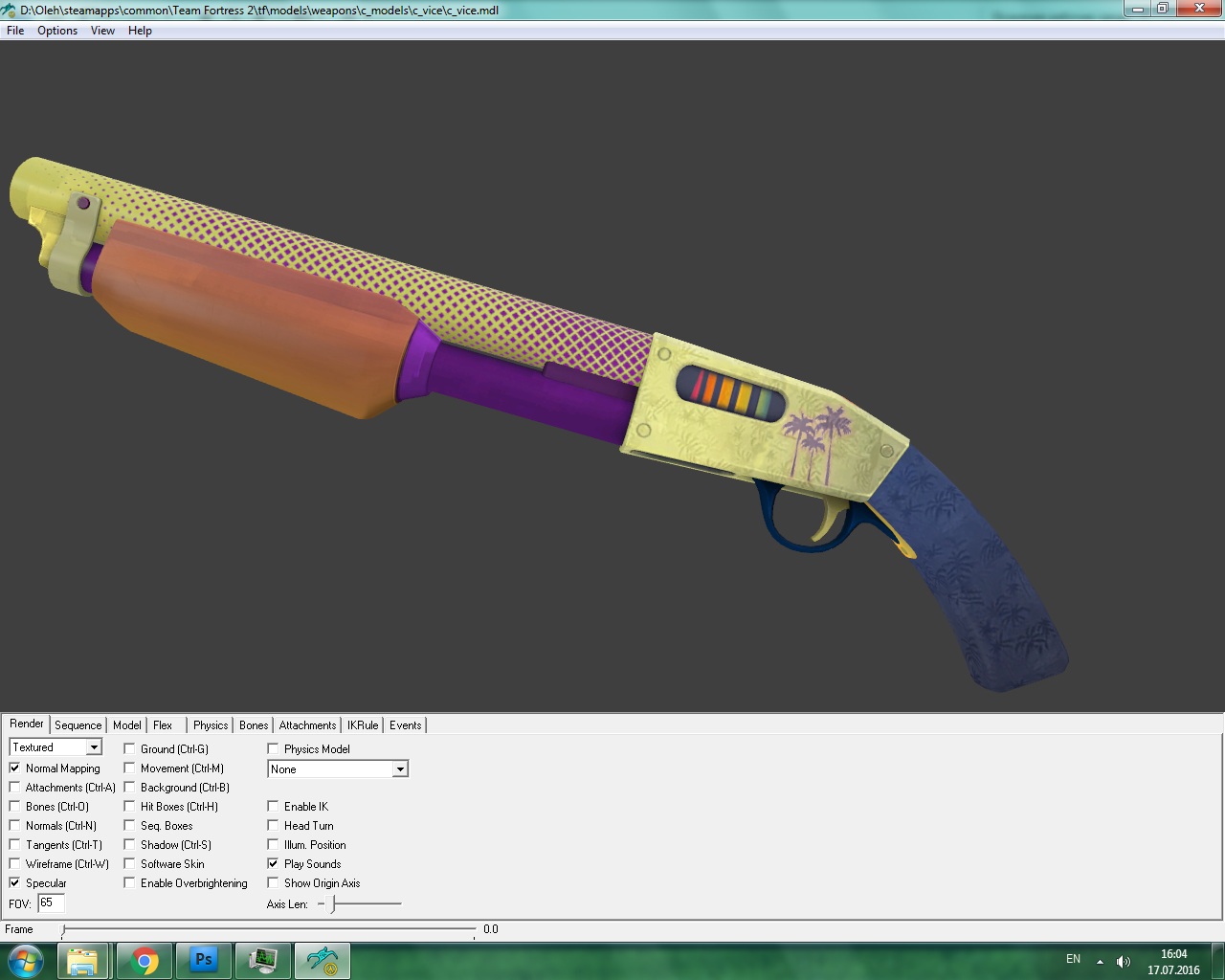Check the Background (Ctrl-B) option
The width and height of the screenshot is (1225, 980).
click(x=129, y=788)
